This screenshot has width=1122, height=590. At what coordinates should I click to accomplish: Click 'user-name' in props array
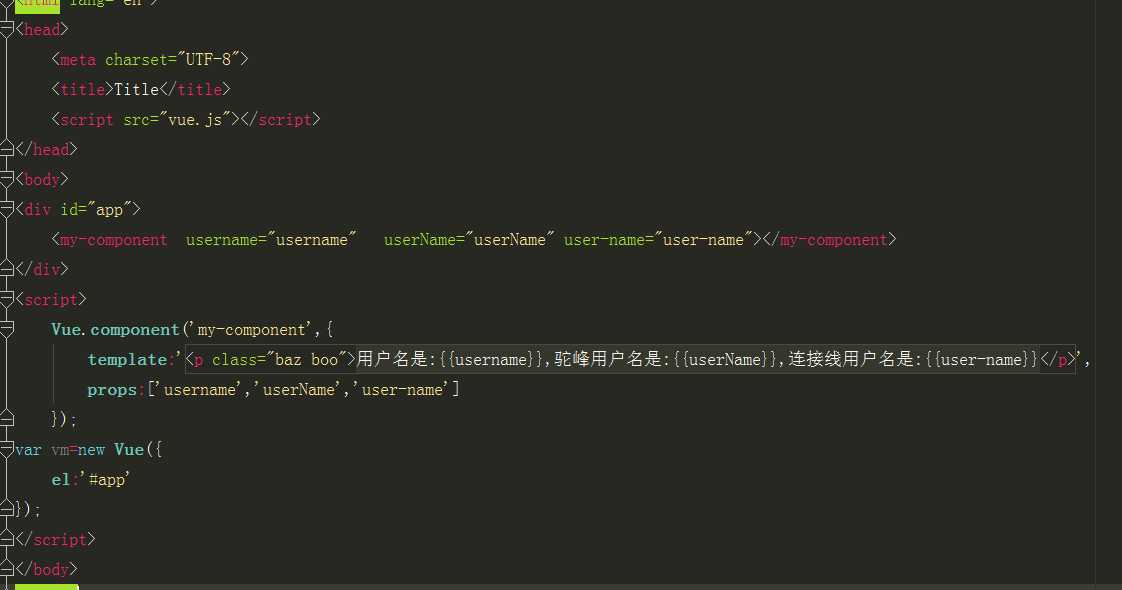[x=401, y=390]
